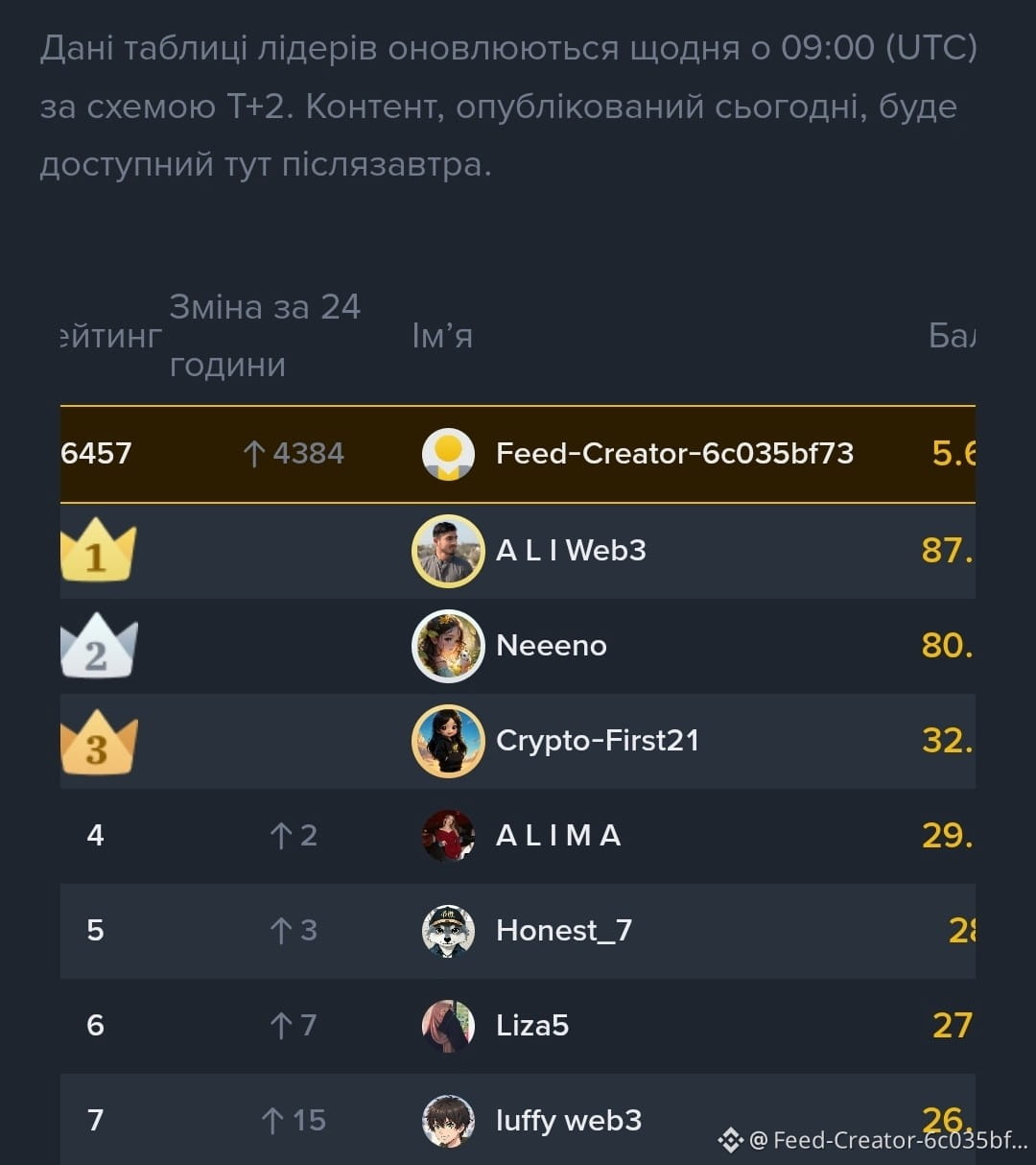Viewport: 1036px width, 1165px height.
Task: Tap Crypto-First21 avatar picture
Action: (448, 741)
